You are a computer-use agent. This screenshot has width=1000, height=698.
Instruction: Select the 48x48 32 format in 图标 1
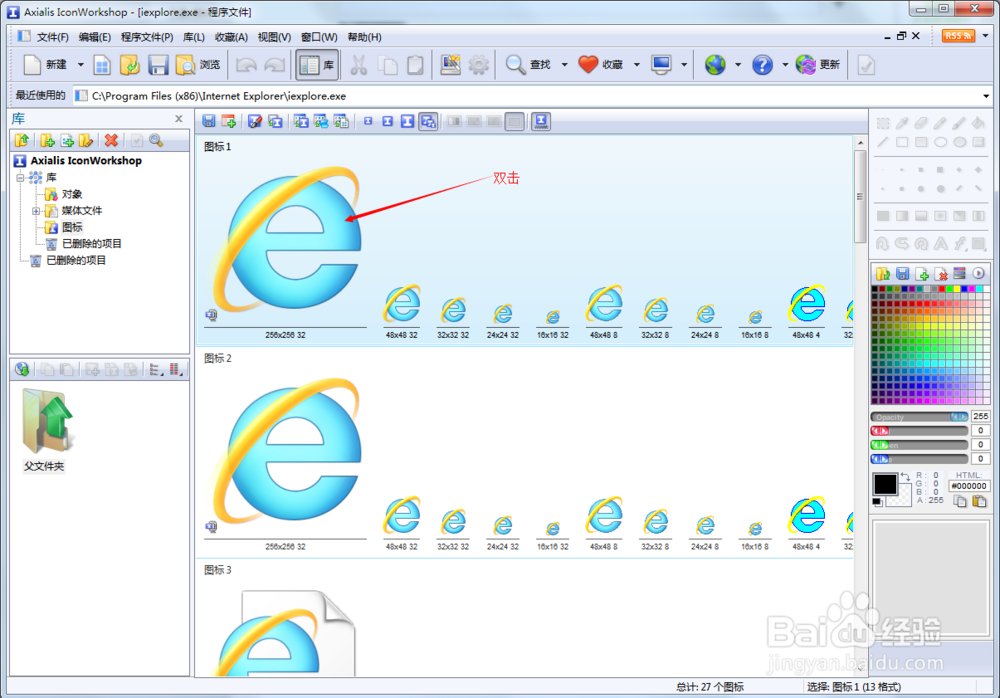pos(401,311)
